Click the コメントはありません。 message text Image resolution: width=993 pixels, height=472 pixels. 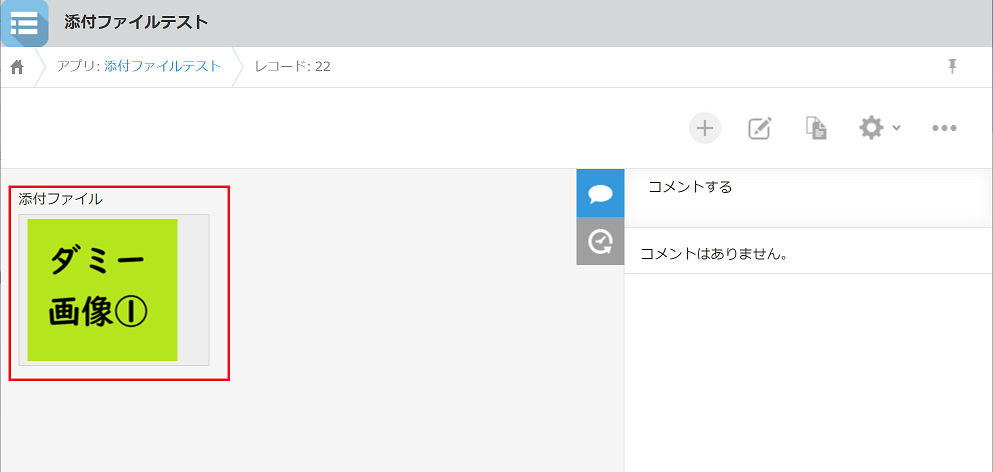pyautogui.click(x=714, y=254)
